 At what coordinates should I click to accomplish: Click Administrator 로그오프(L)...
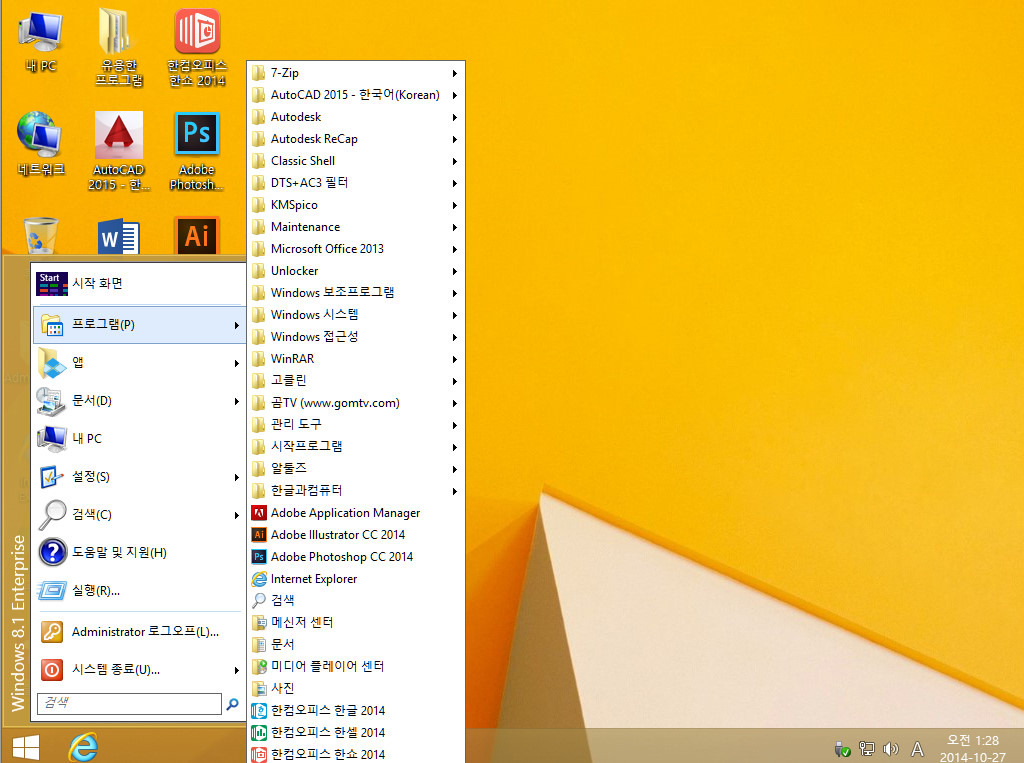click(139, 632)
